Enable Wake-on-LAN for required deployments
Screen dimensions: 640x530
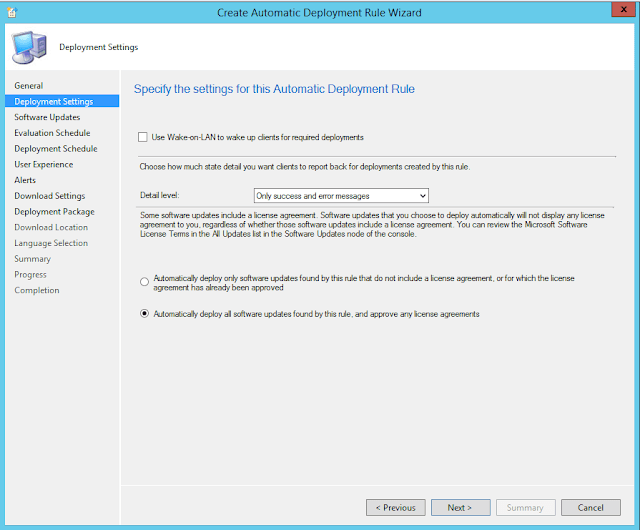point(143,137)
